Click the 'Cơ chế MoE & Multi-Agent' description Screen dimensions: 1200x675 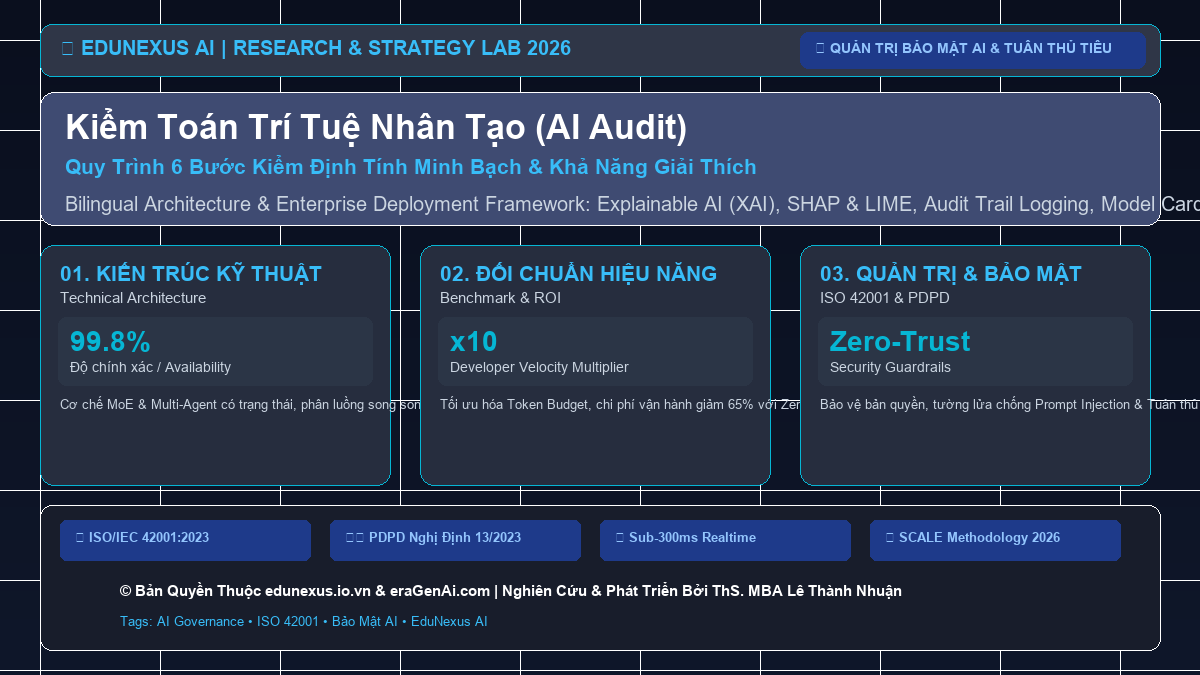tap(240, 405)
